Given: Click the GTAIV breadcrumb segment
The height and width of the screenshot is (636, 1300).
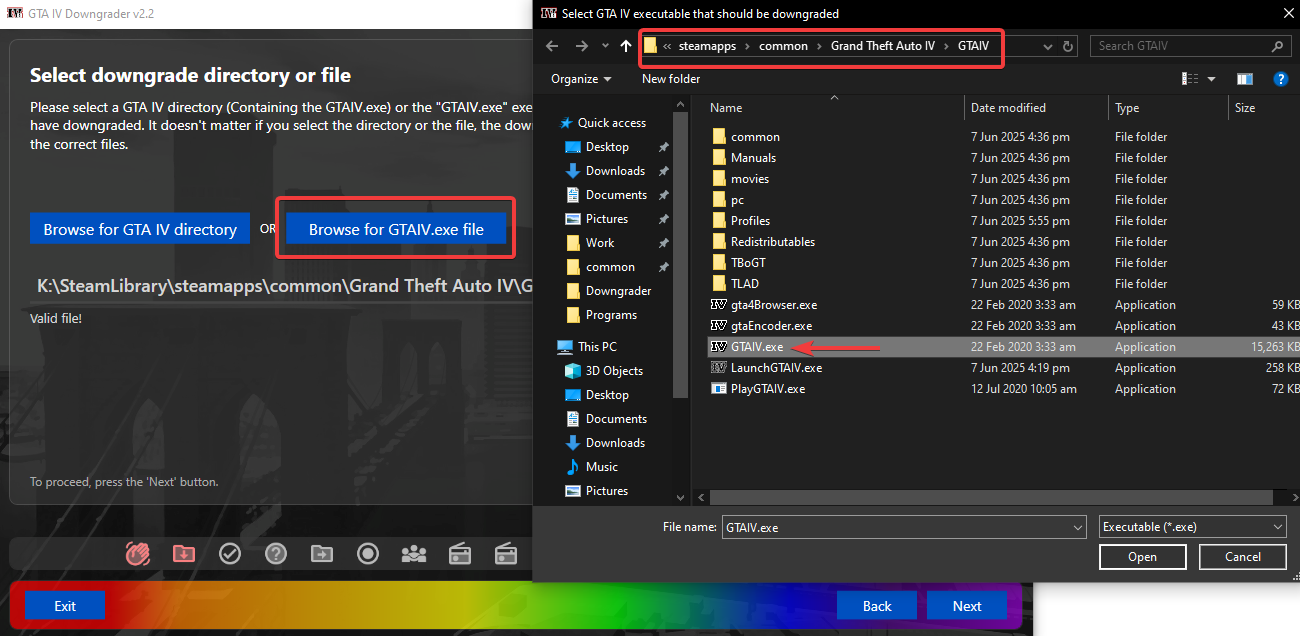Looking at the screenshot, I should pos(973,46).
